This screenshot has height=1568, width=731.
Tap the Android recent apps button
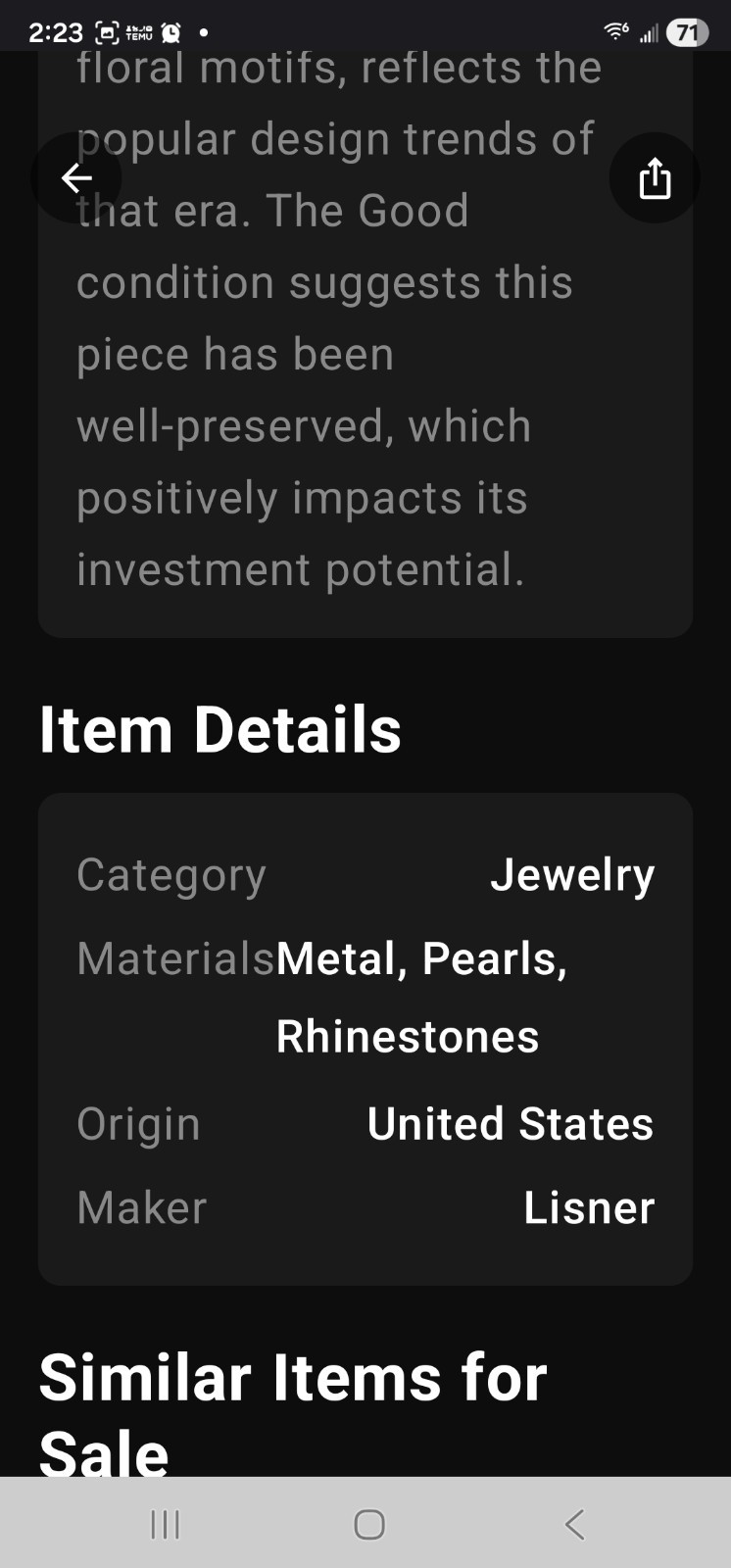tap(165, 1524)
